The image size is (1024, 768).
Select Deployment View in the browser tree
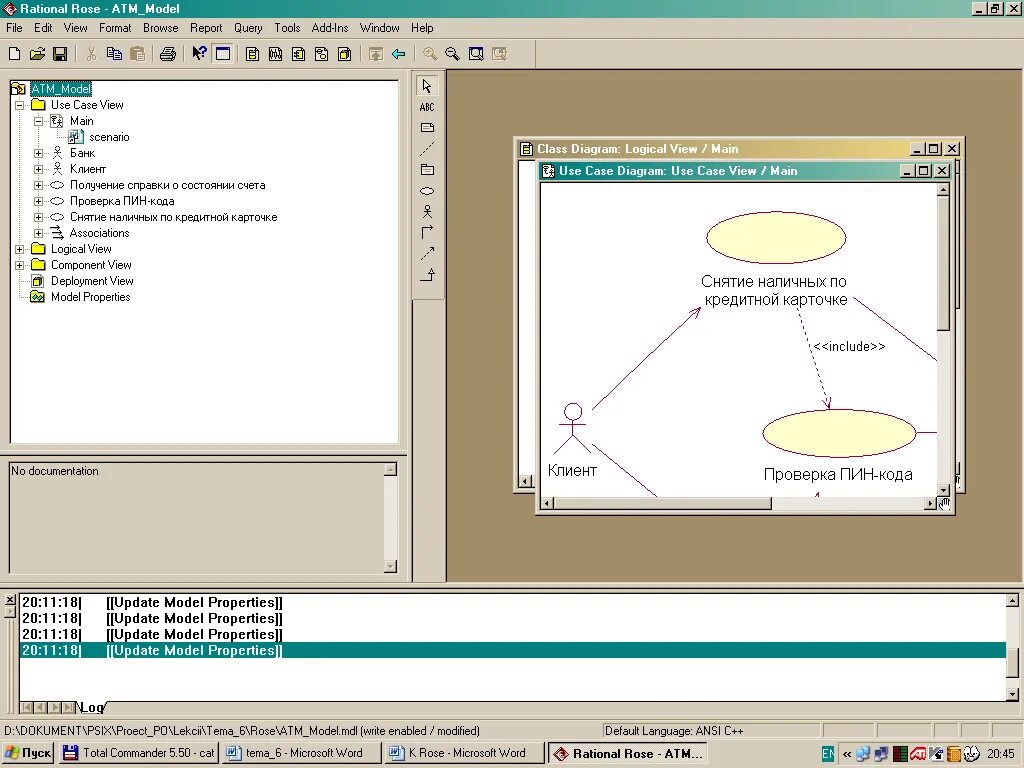point(92,281)
